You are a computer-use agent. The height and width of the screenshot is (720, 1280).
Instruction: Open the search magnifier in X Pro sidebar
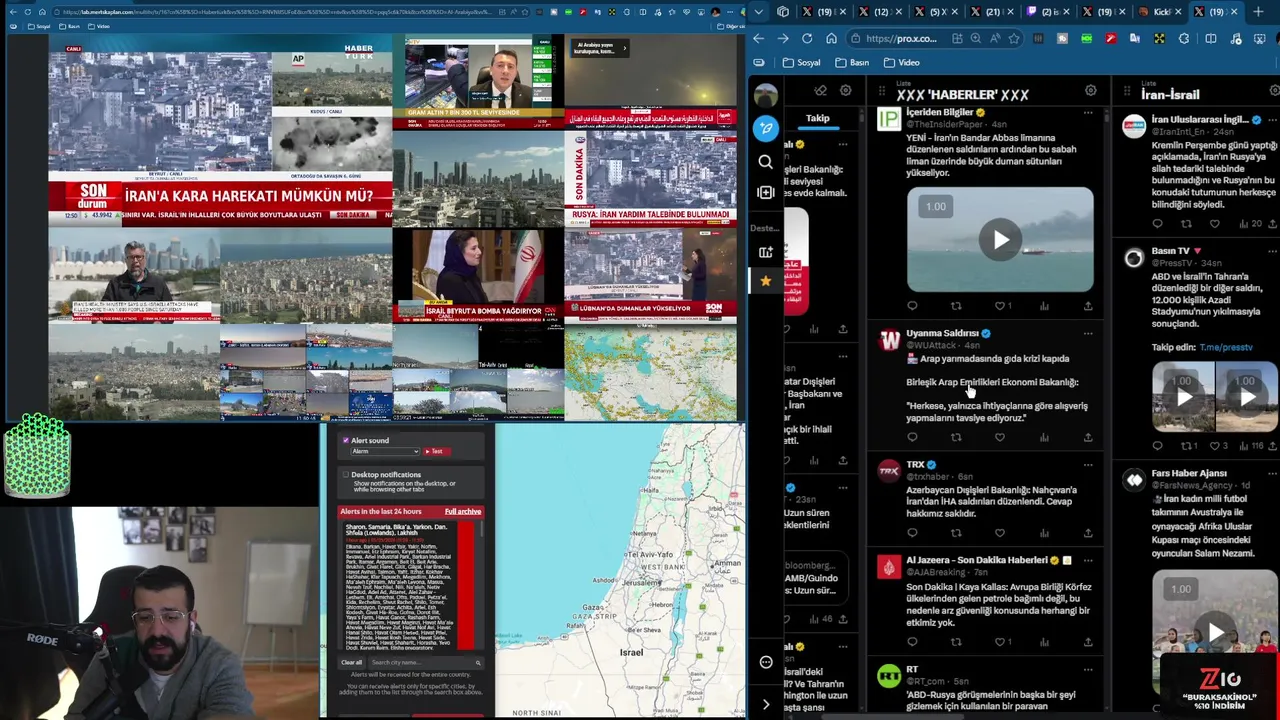coord(766,161)
